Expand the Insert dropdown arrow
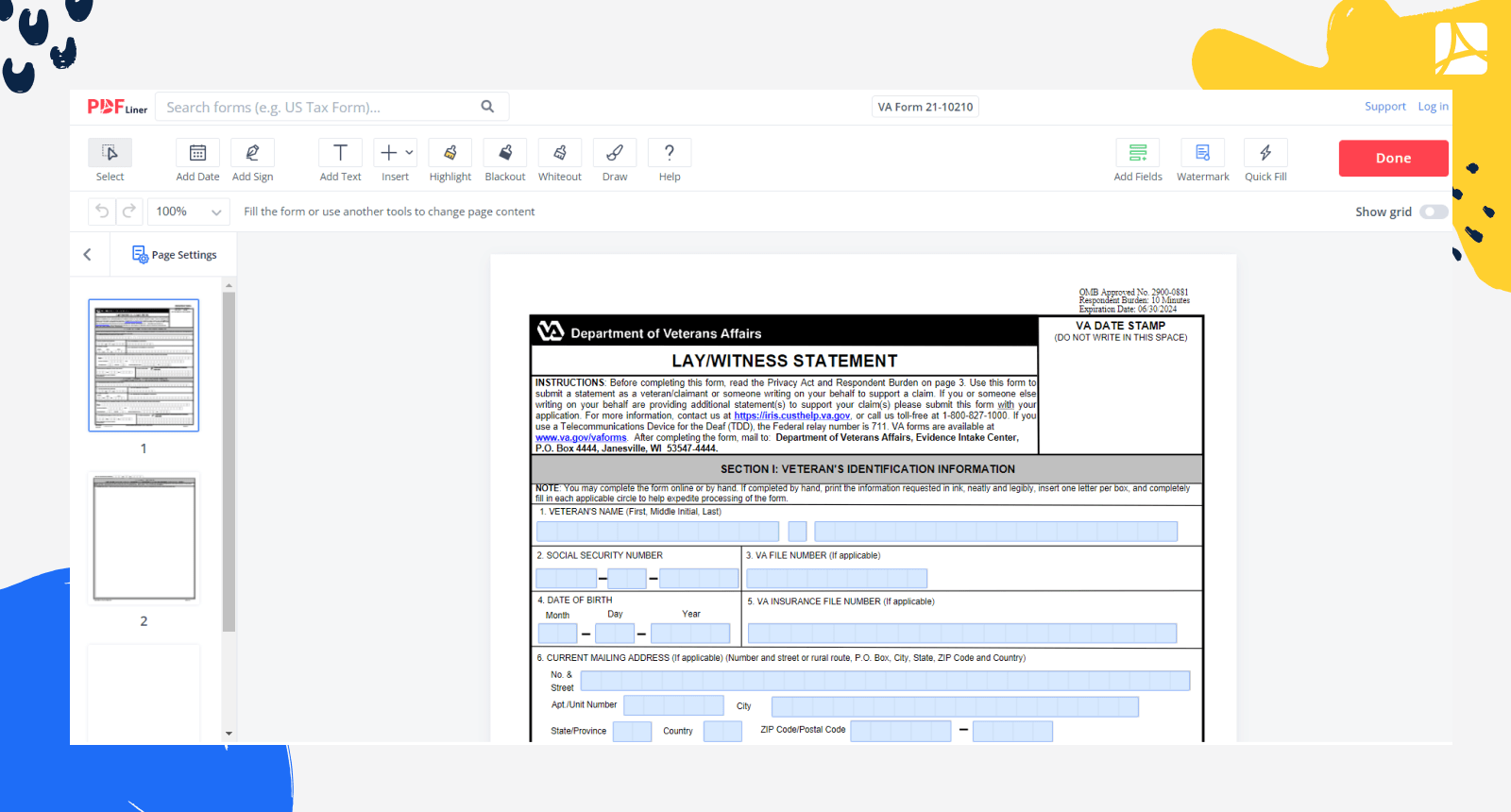Viewport: 1511px width, 812px height. (409, 152)
